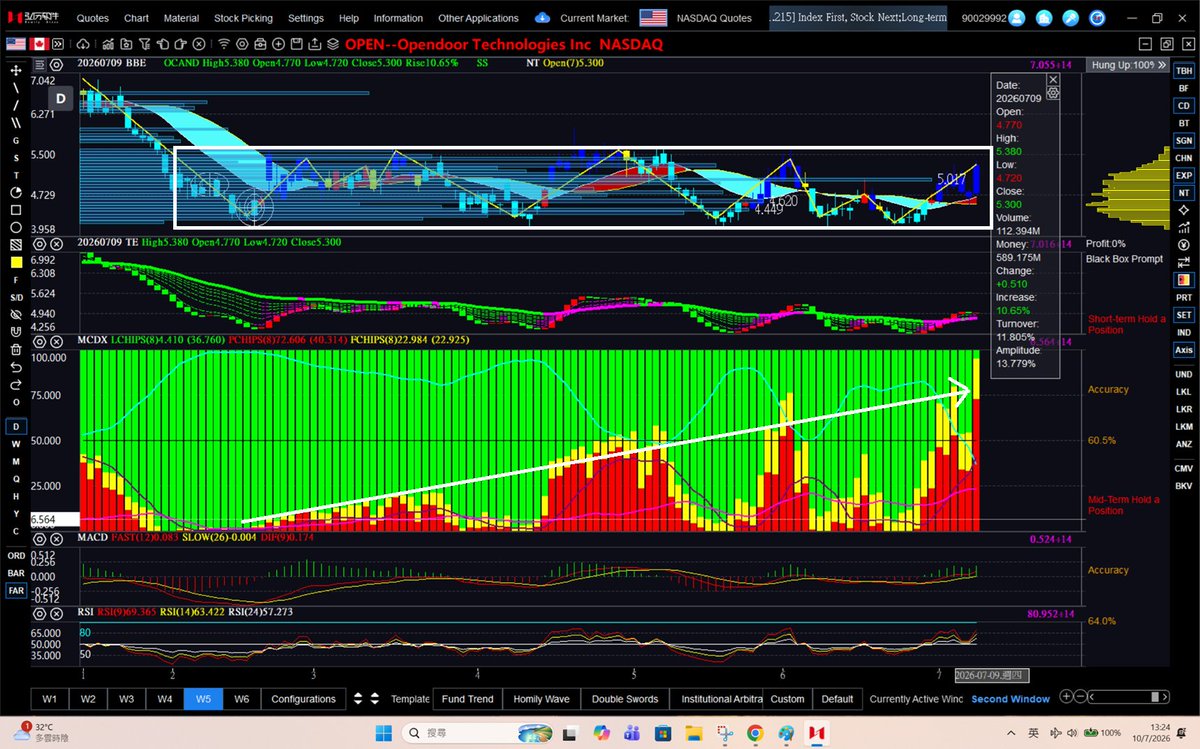This screenshot has height=749, width=1200.
Task: Toggle the FAR mode button
Action: [x=16, y=591]
